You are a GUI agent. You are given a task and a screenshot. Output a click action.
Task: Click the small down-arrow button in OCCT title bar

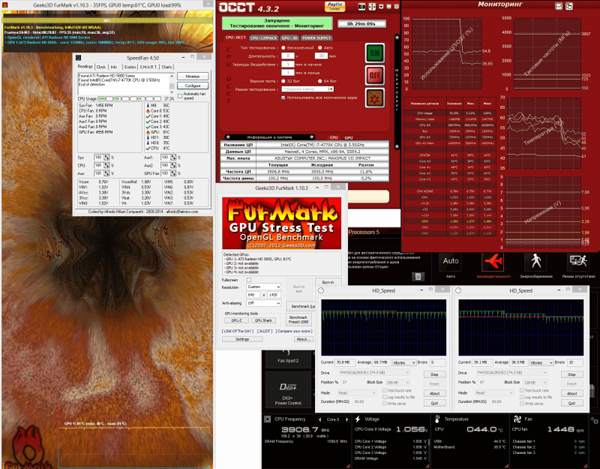381,7
